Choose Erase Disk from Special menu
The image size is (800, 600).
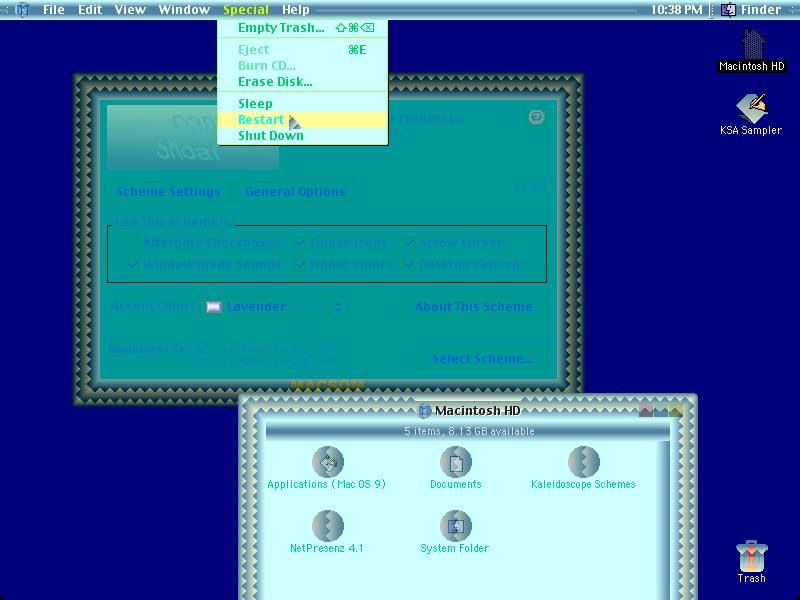303,82
